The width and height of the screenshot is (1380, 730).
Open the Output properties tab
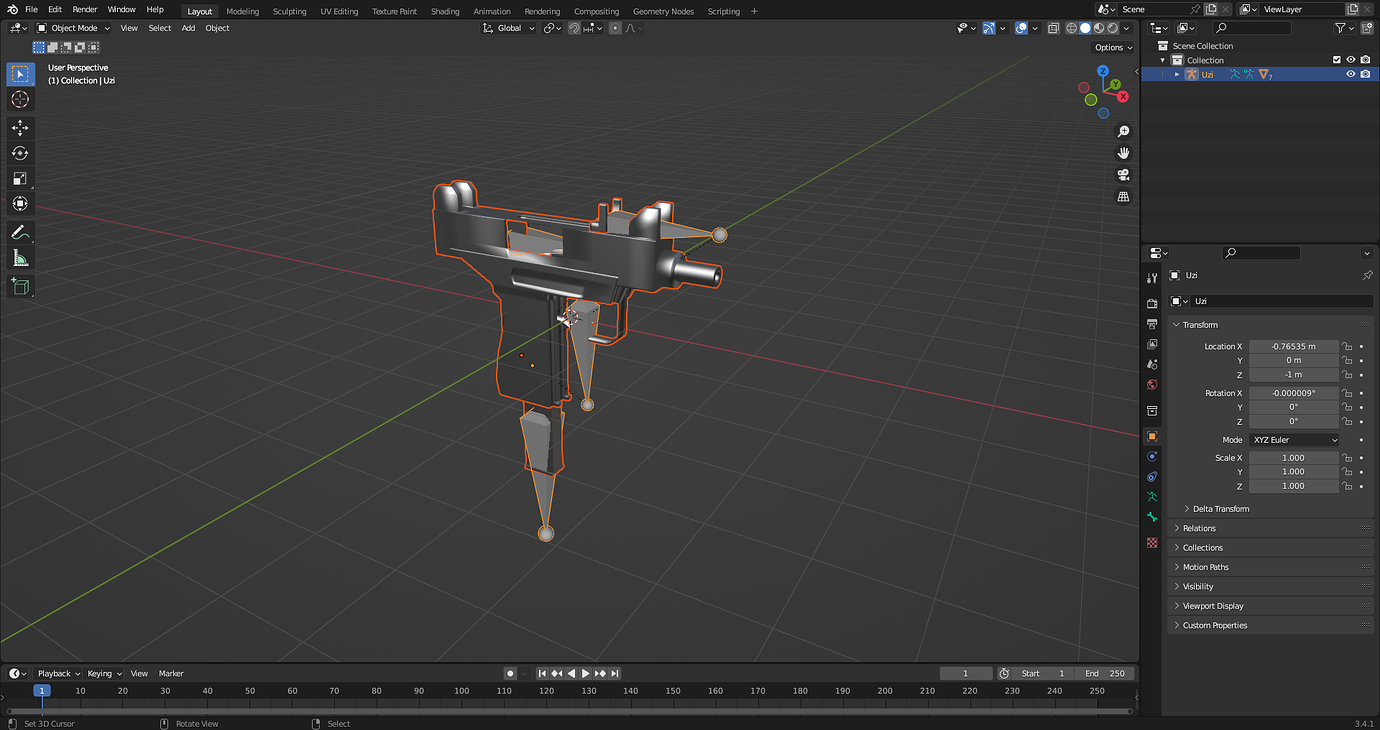coord(1152,323)
